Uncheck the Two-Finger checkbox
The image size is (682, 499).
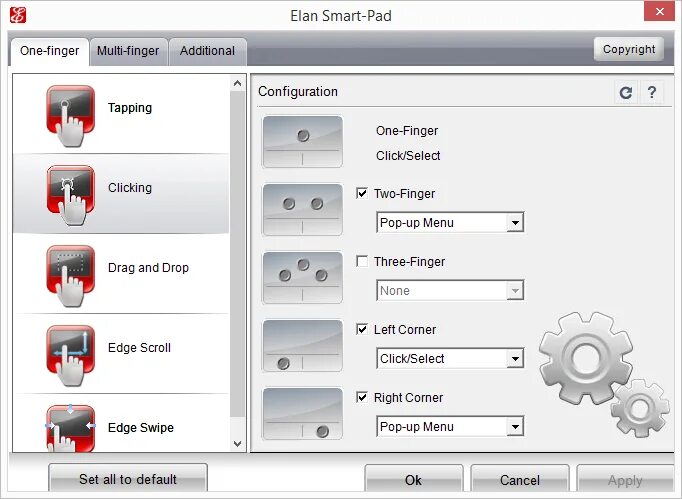tap(362, 193)
